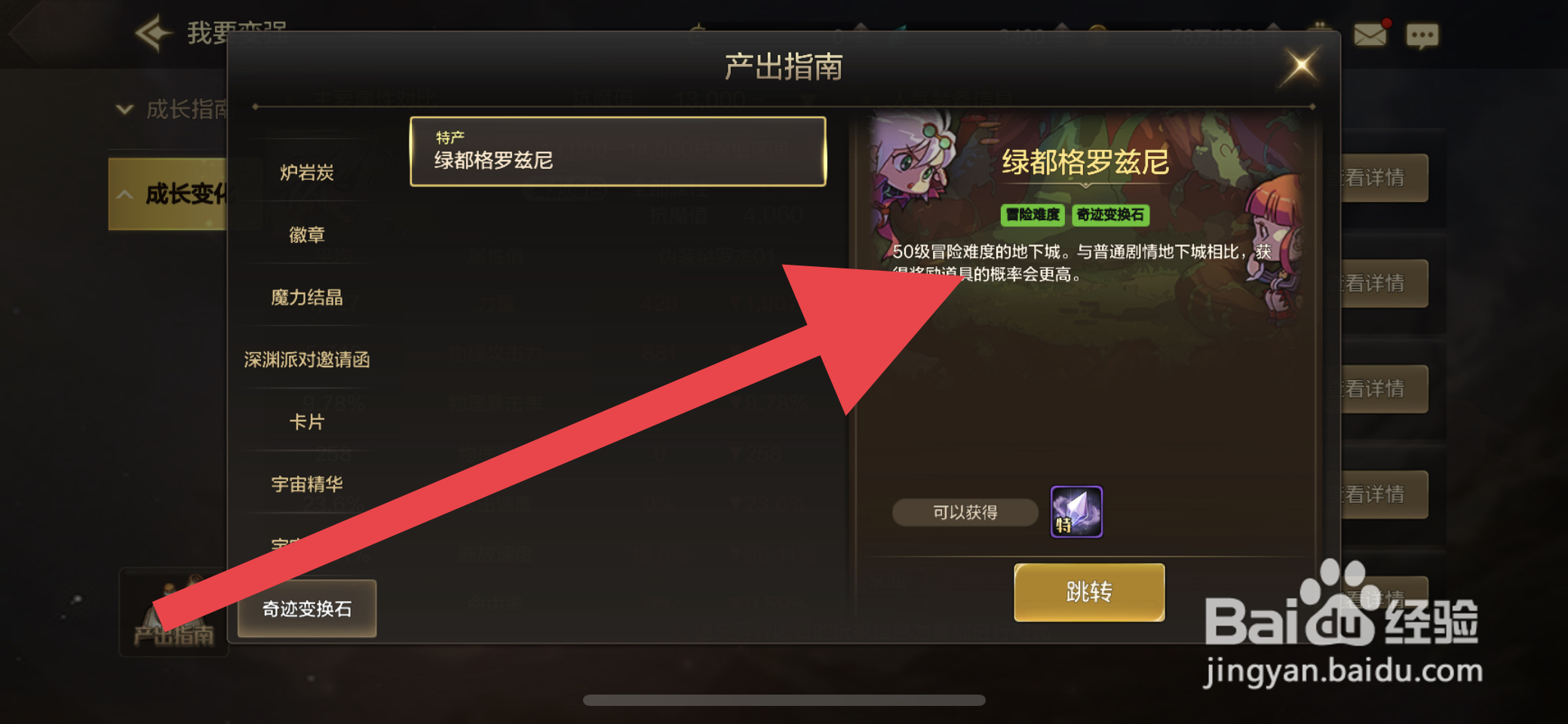The image size is (1568, 724).
Task: Select the 奇迹变换石 category
Action: tap(307, 609)
